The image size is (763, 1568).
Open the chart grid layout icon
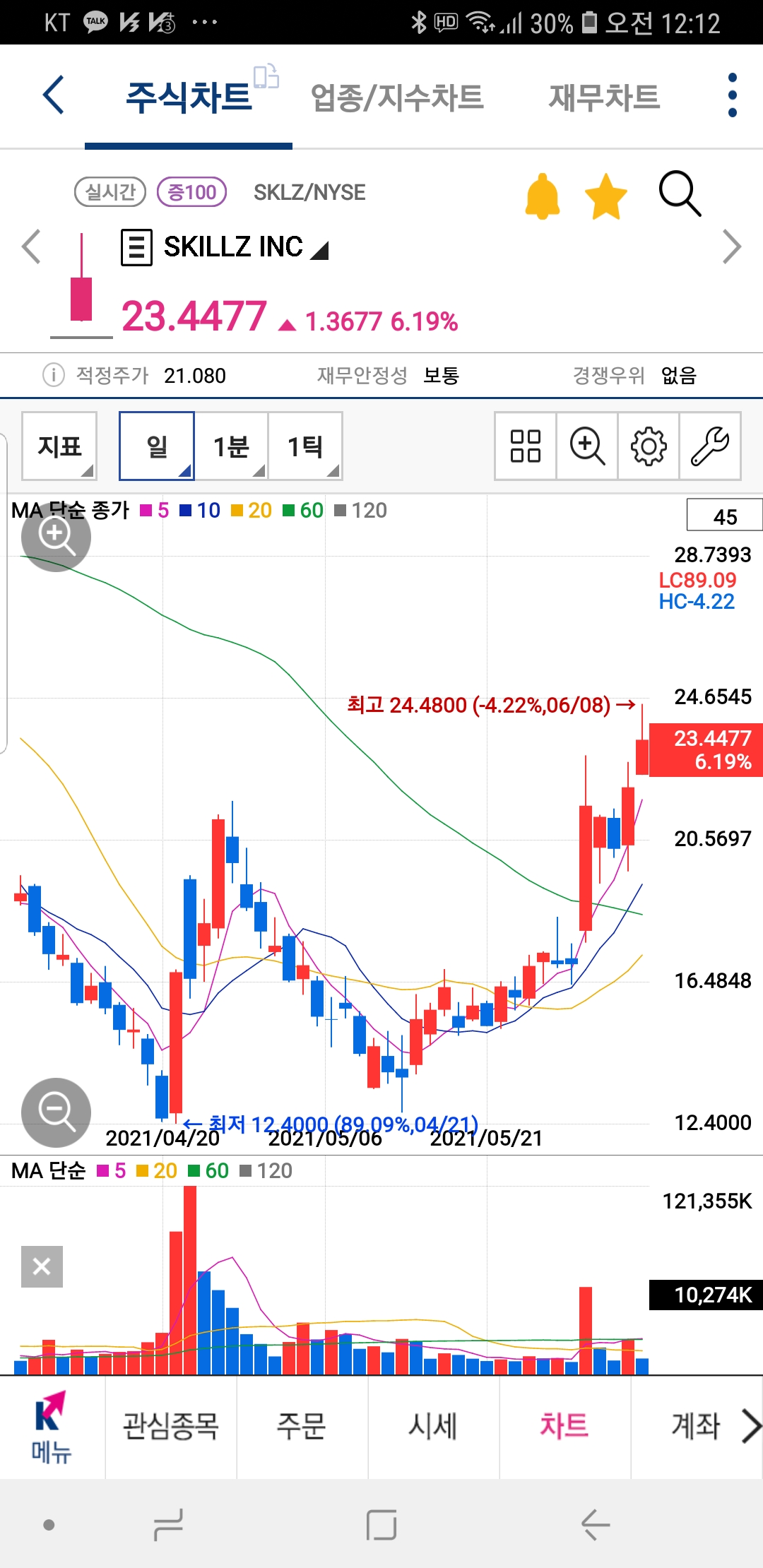526,446
